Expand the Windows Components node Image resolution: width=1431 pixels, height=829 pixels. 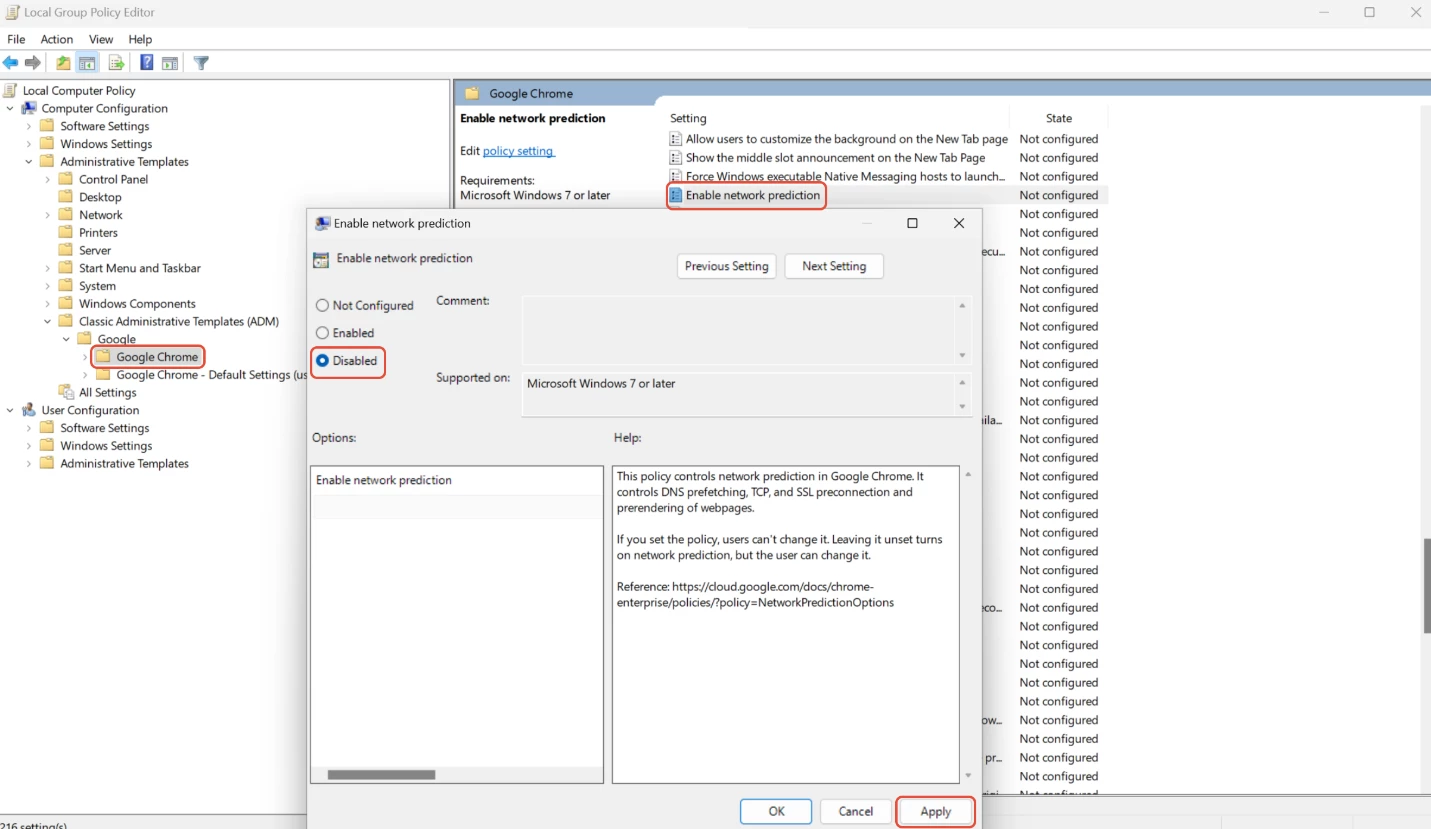pyautogui.click(x=48, y=303)
